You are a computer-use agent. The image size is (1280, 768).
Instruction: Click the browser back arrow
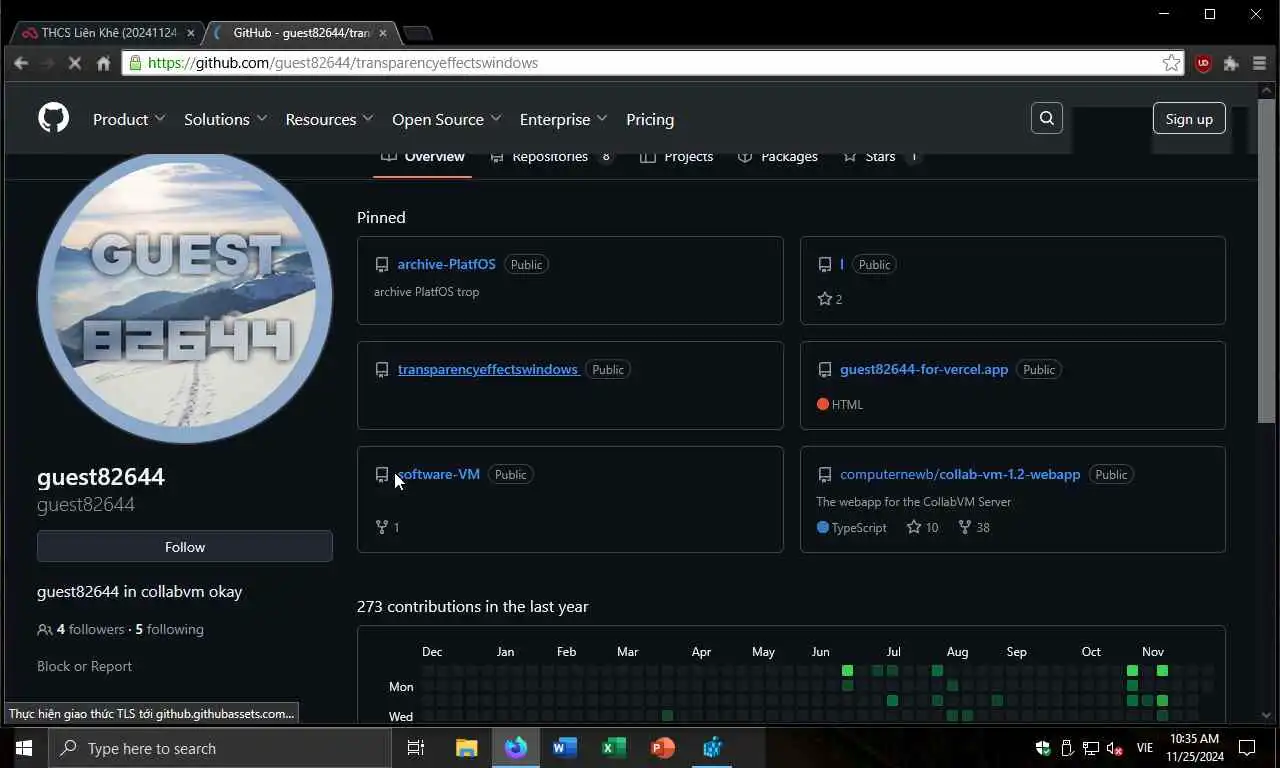point(21,63)
